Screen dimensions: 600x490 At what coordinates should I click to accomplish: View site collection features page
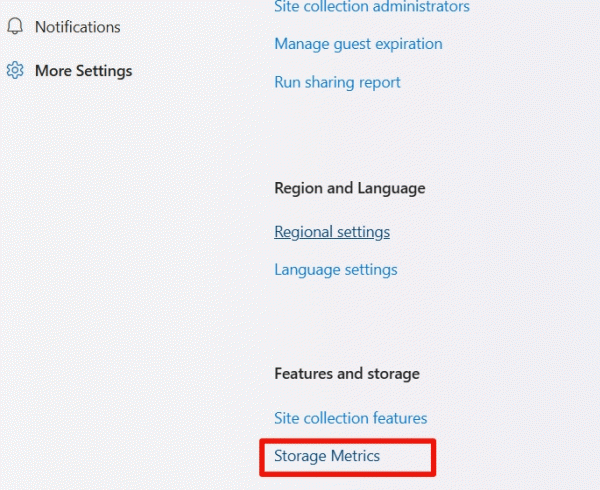[350, 418]
